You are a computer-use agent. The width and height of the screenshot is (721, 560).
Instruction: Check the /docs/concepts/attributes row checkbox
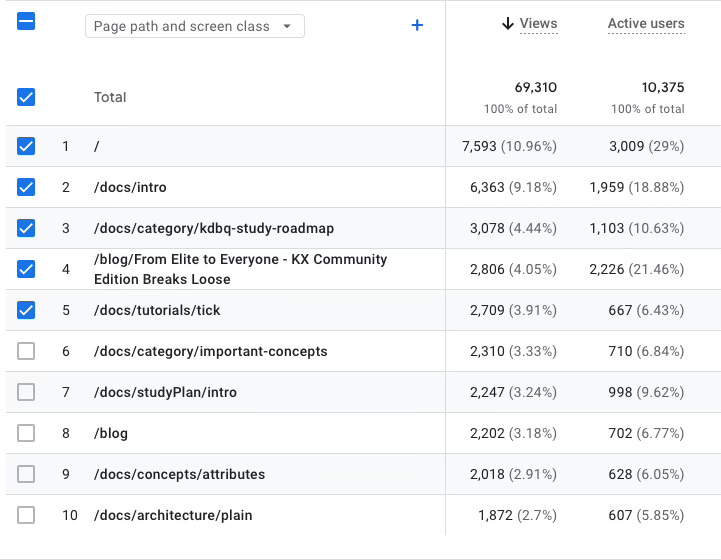coord(26,474)
